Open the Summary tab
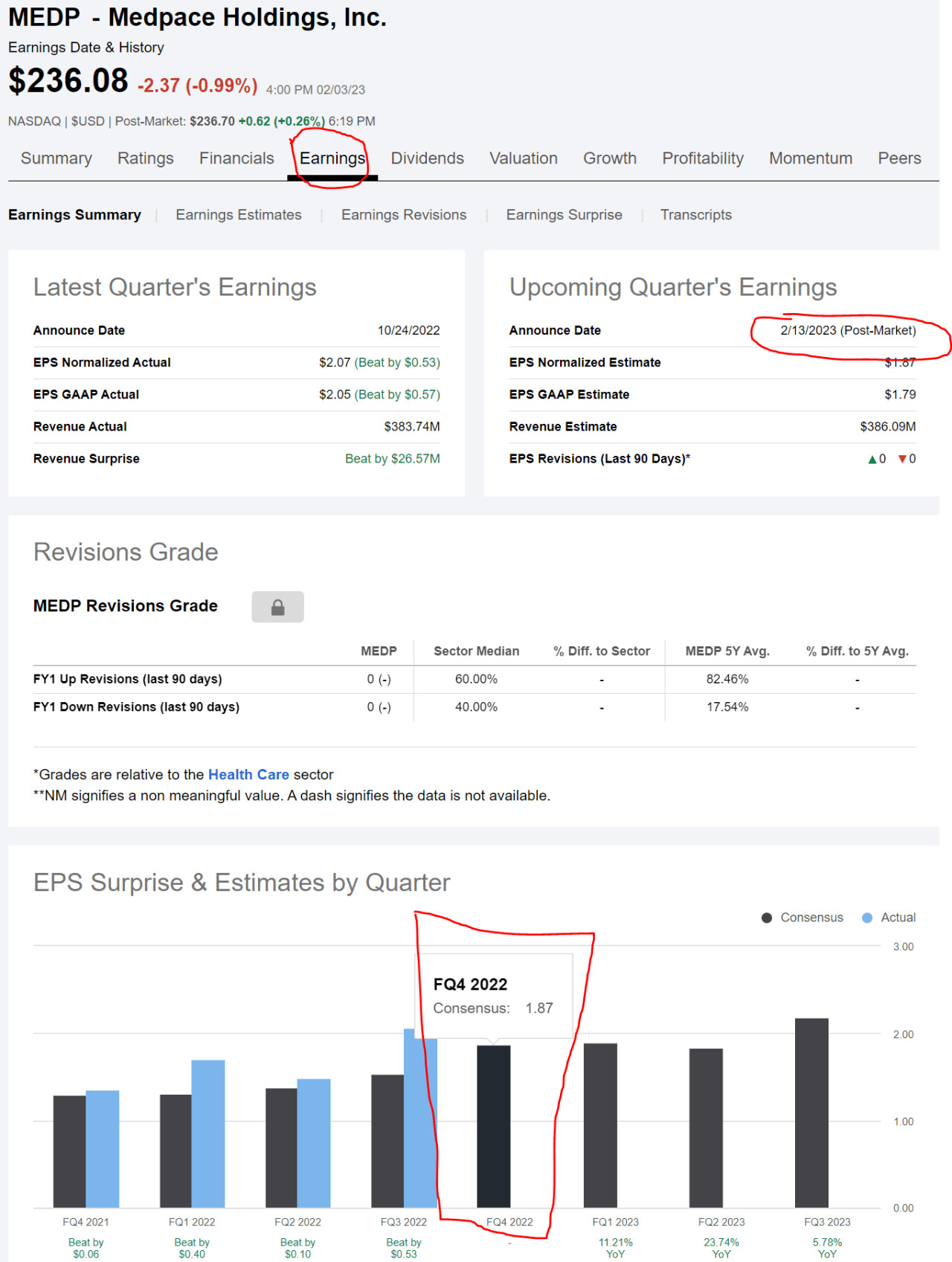 tap(57, 158)
